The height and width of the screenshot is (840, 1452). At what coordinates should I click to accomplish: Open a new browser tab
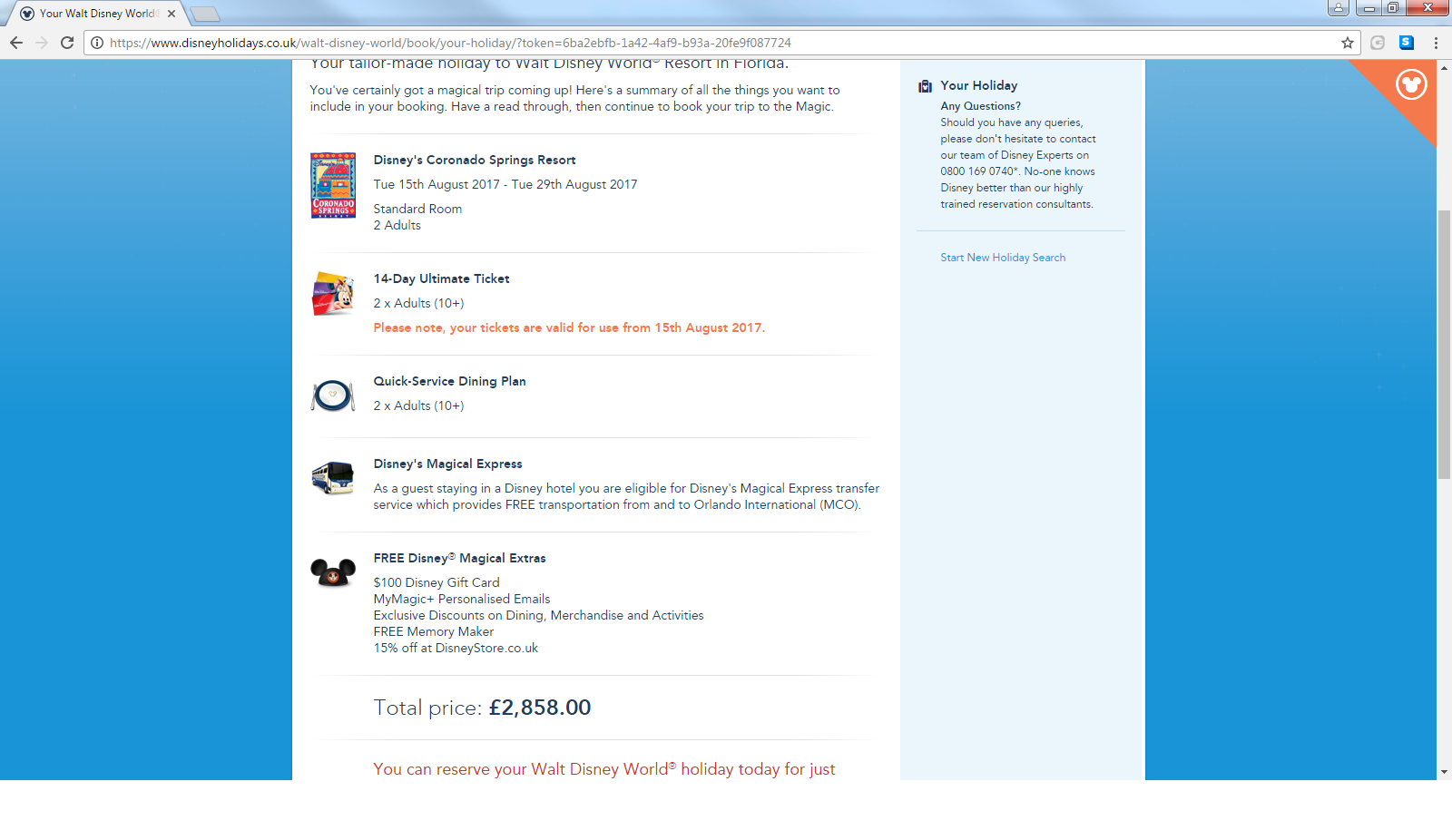coord(205,14)
